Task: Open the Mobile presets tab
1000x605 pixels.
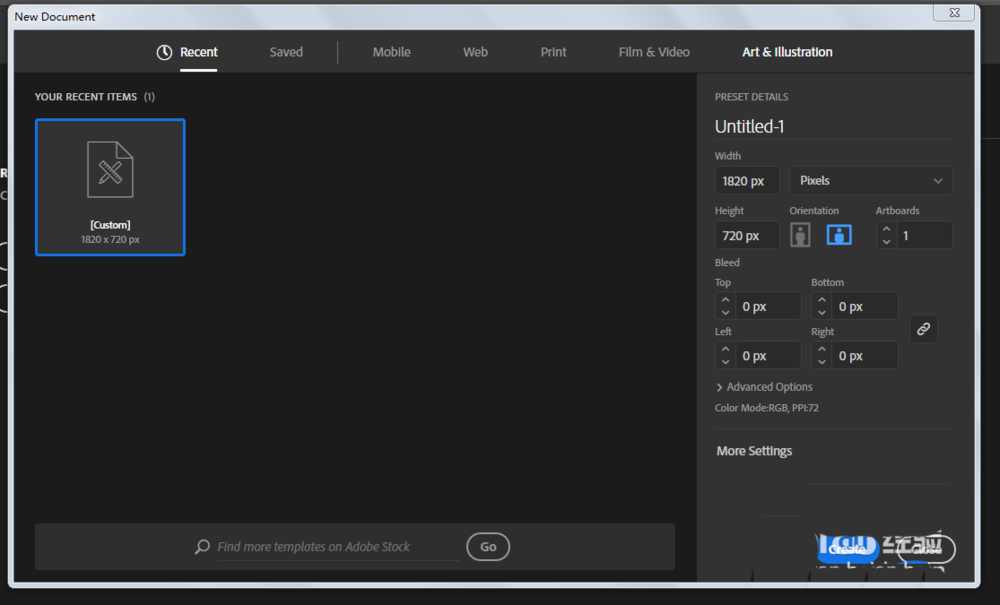Action: click(392, 52)
